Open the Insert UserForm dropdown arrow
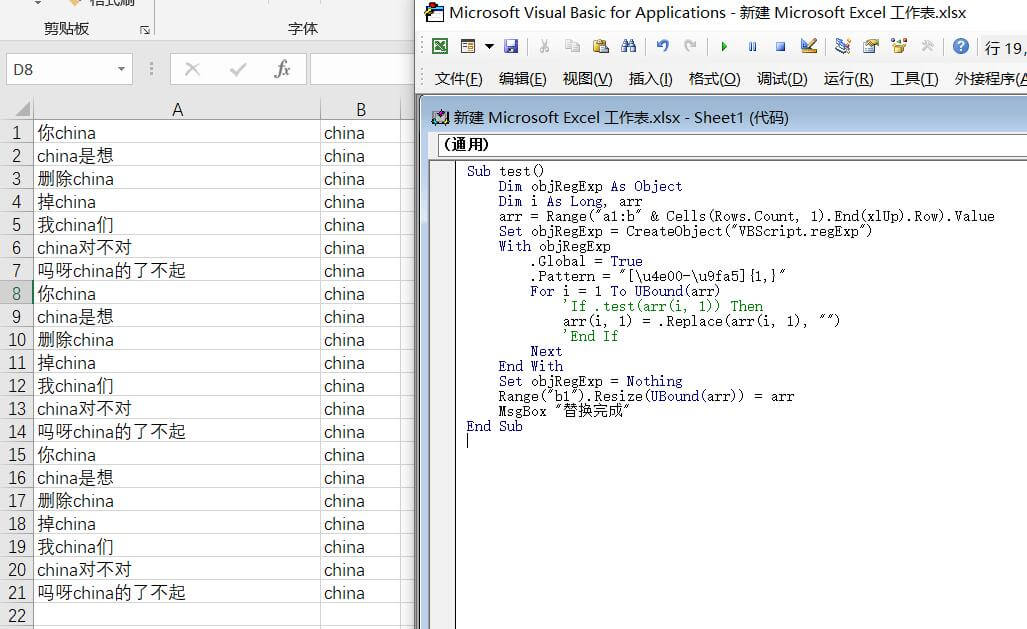1027x629 pixels. click(489, 46)
